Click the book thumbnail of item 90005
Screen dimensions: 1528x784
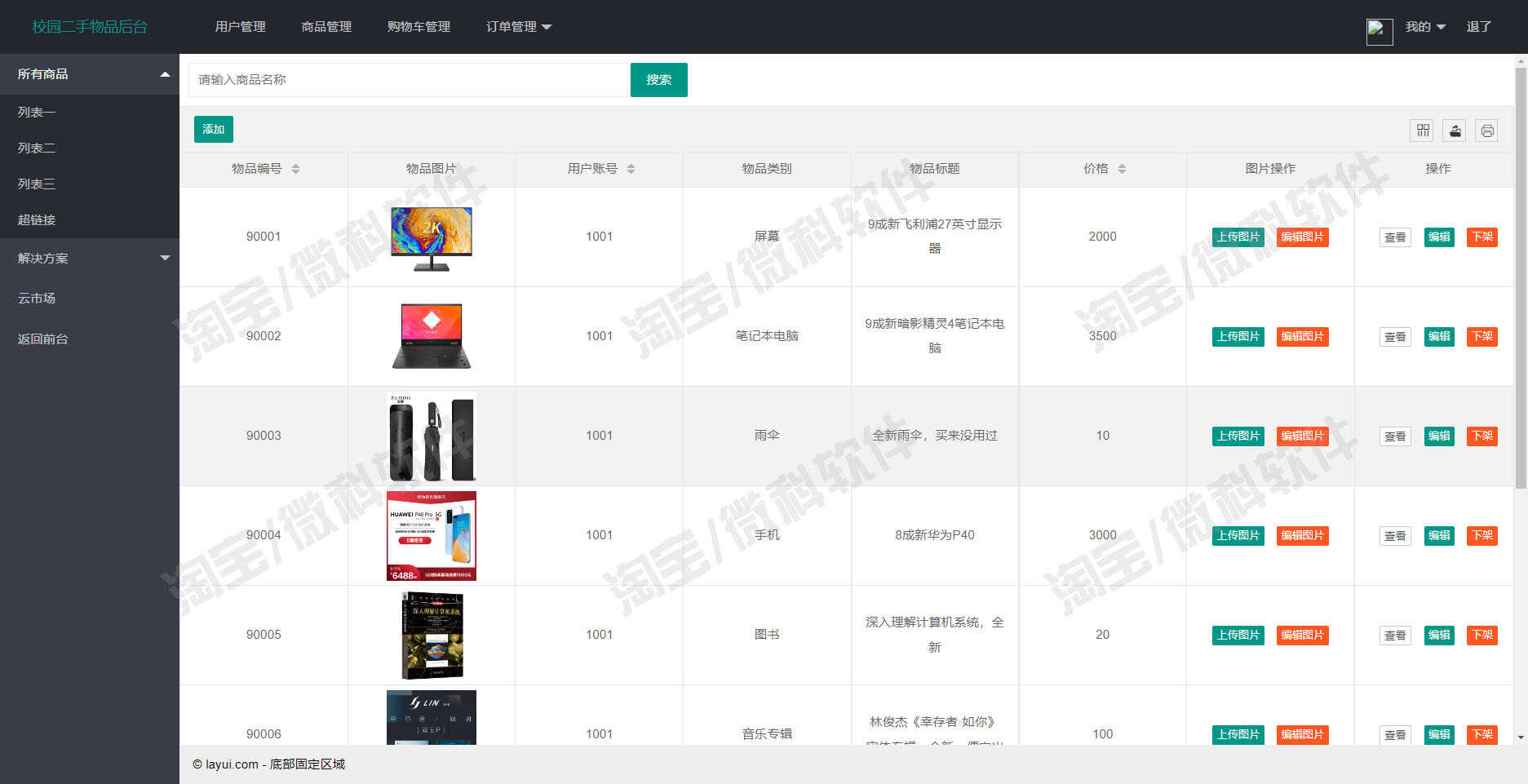click(432, 636)
